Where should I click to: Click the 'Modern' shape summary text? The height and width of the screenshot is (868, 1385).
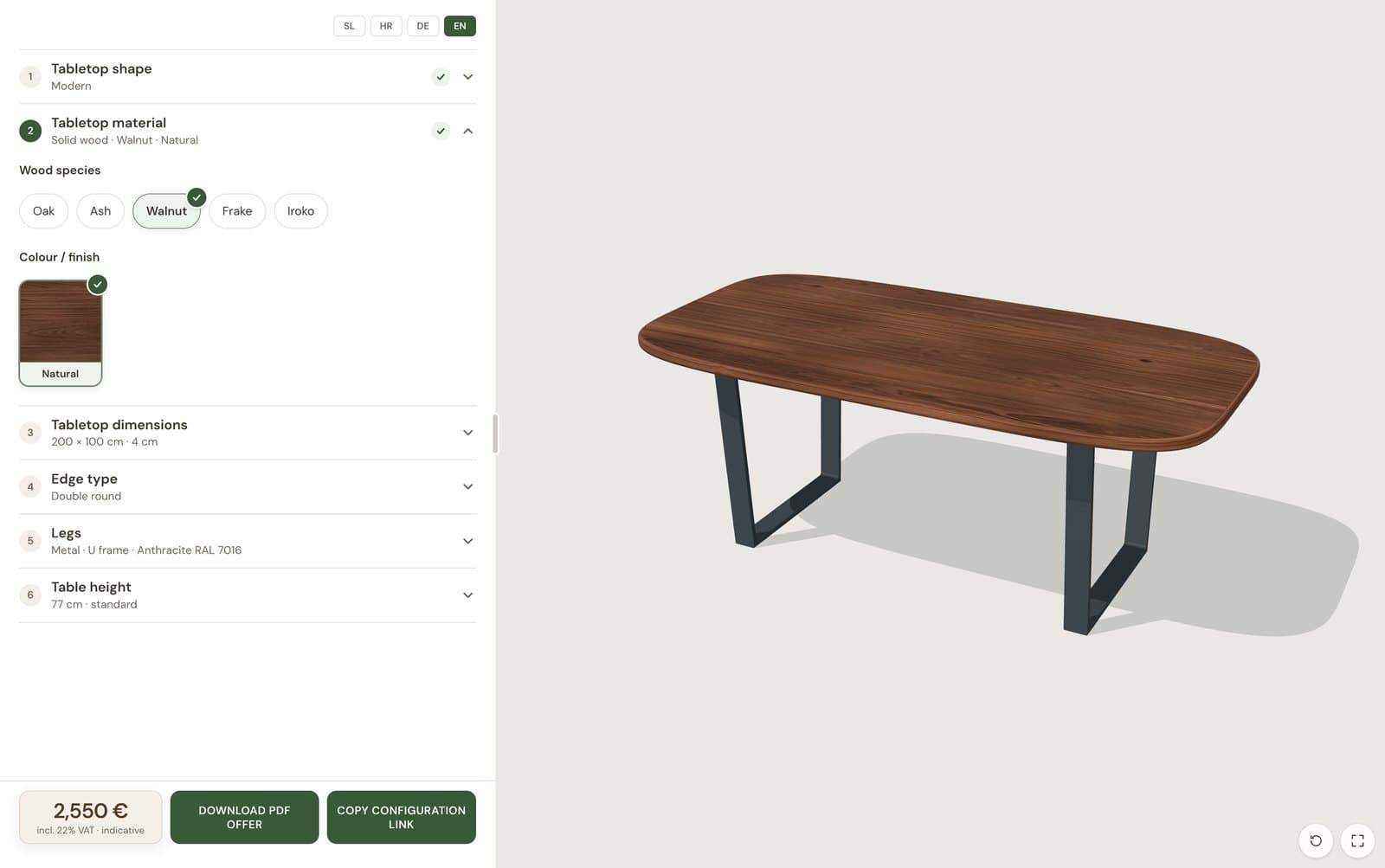click(x=71, y=86)
